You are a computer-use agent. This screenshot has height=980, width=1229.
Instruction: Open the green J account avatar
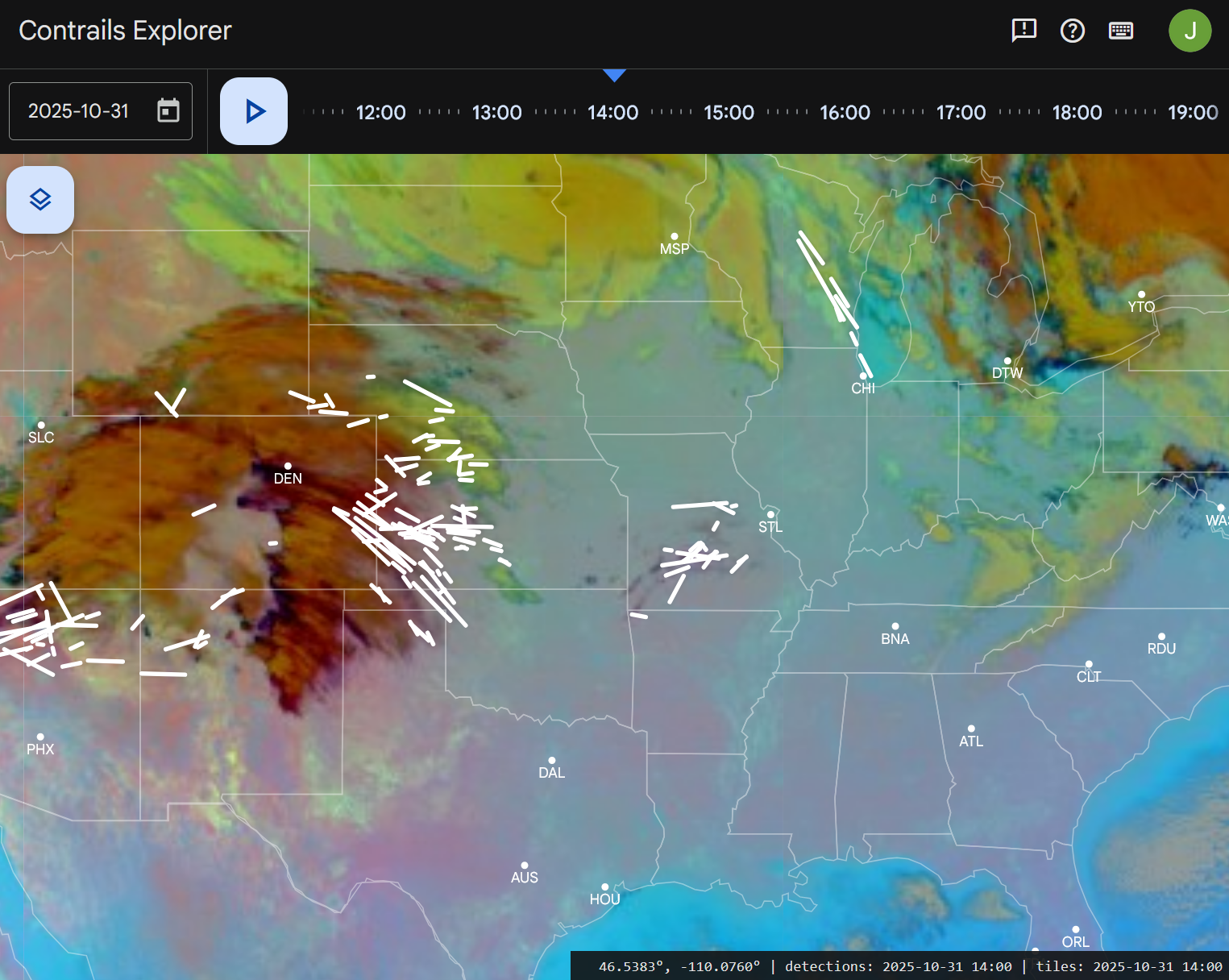1190,31
